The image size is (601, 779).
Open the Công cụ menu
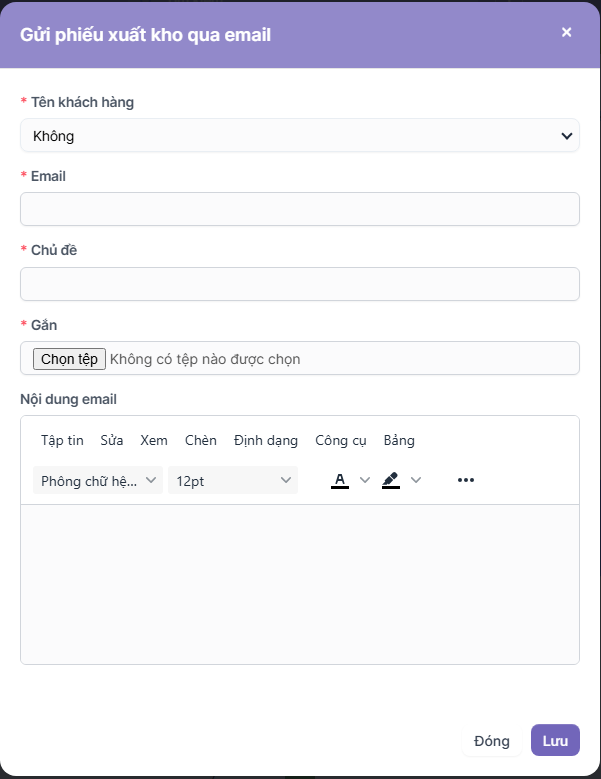tap(341, 440)
